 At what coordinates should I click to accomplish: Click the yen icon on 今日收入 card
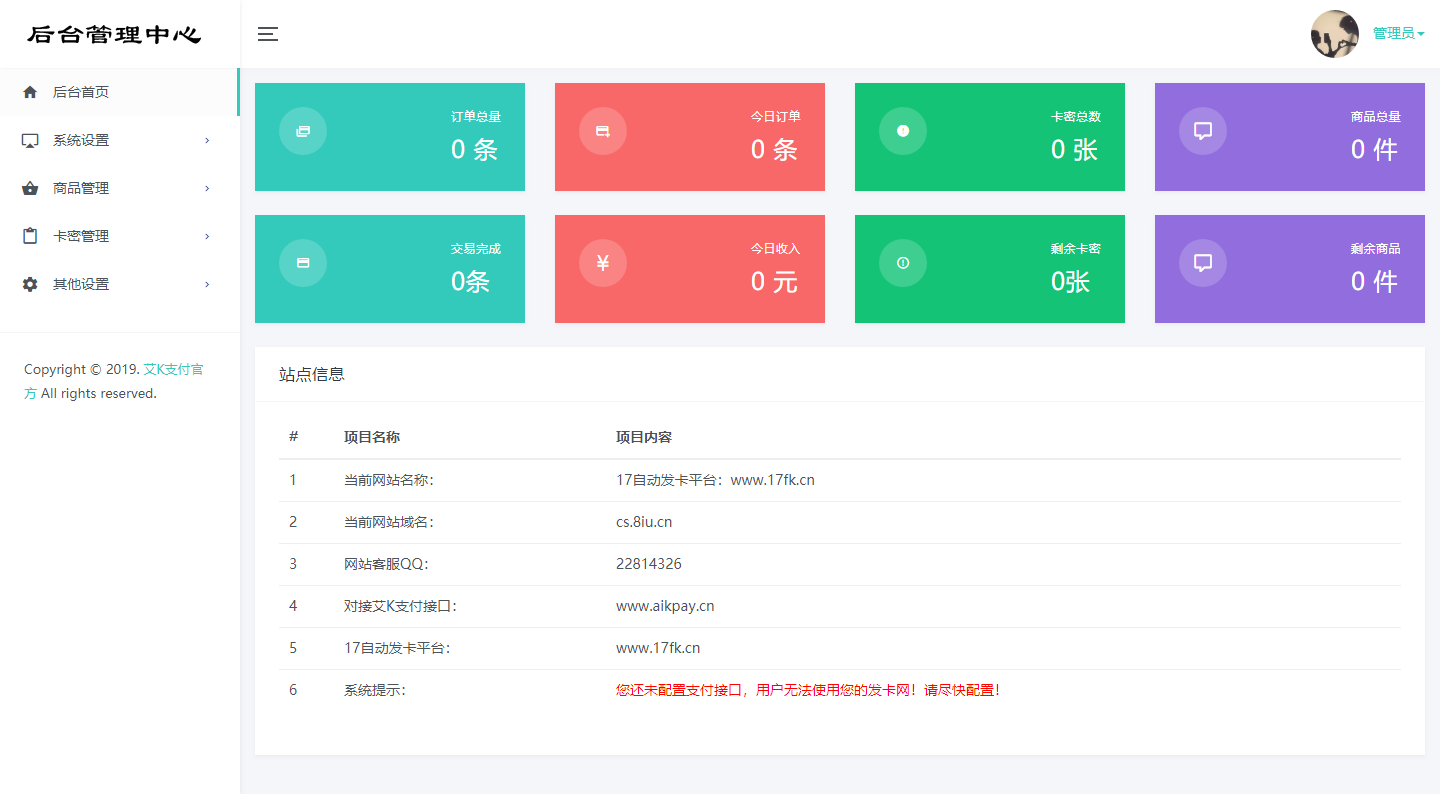pos(603,263)
